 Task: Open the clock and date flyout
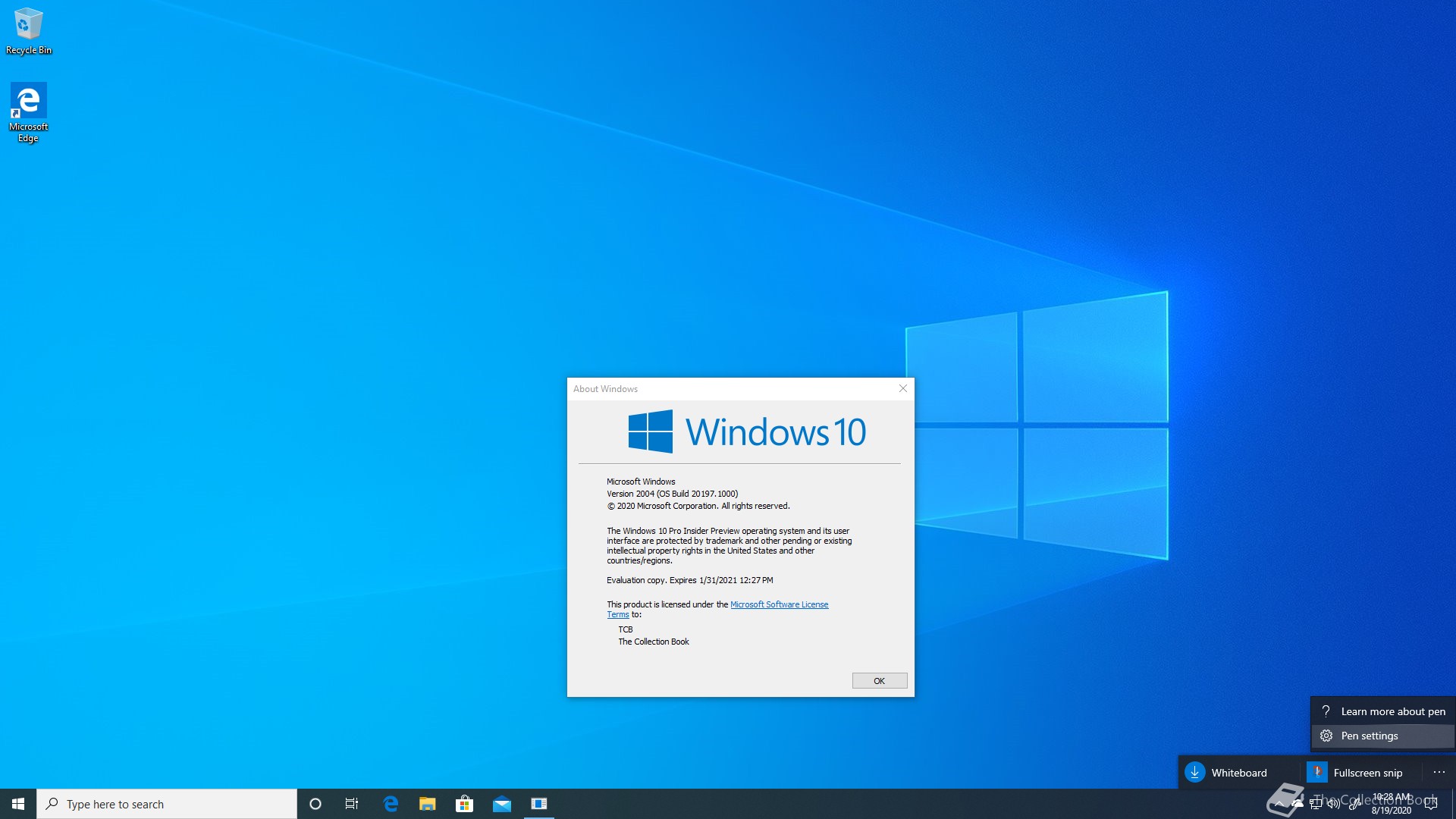point(1392,804)
